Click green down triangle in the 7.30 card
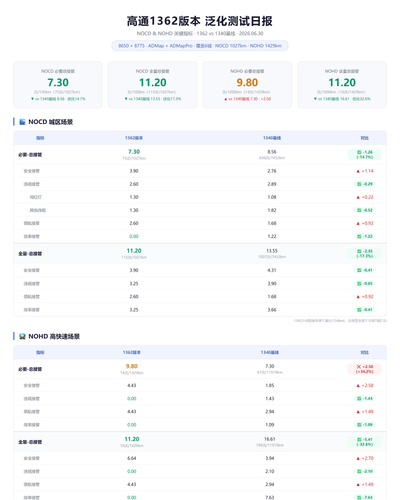 click(x=32, y=99)
